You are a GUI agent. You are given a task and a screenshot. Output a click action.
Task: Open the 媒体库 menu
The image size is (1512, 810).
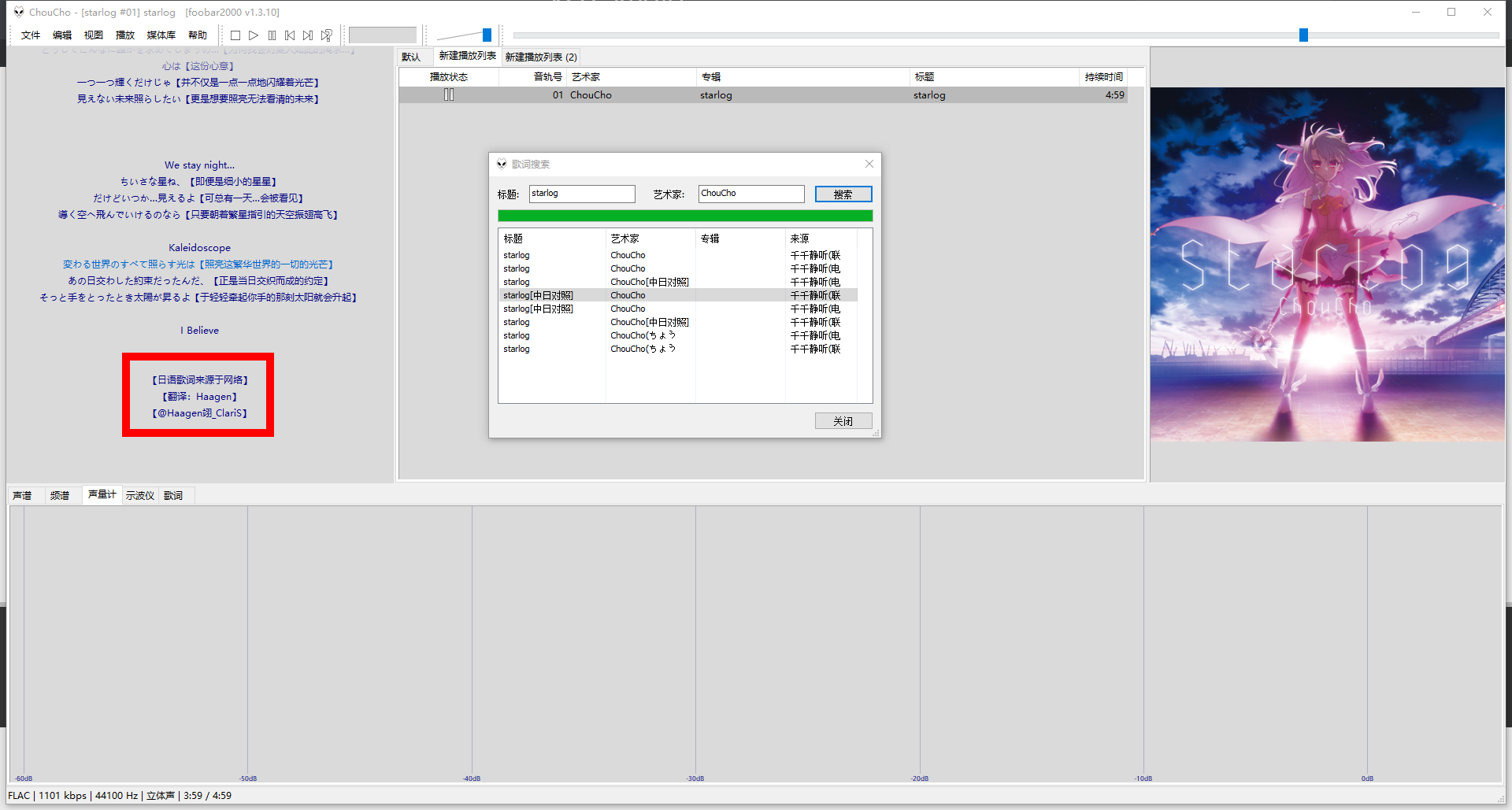coord(161,35)
